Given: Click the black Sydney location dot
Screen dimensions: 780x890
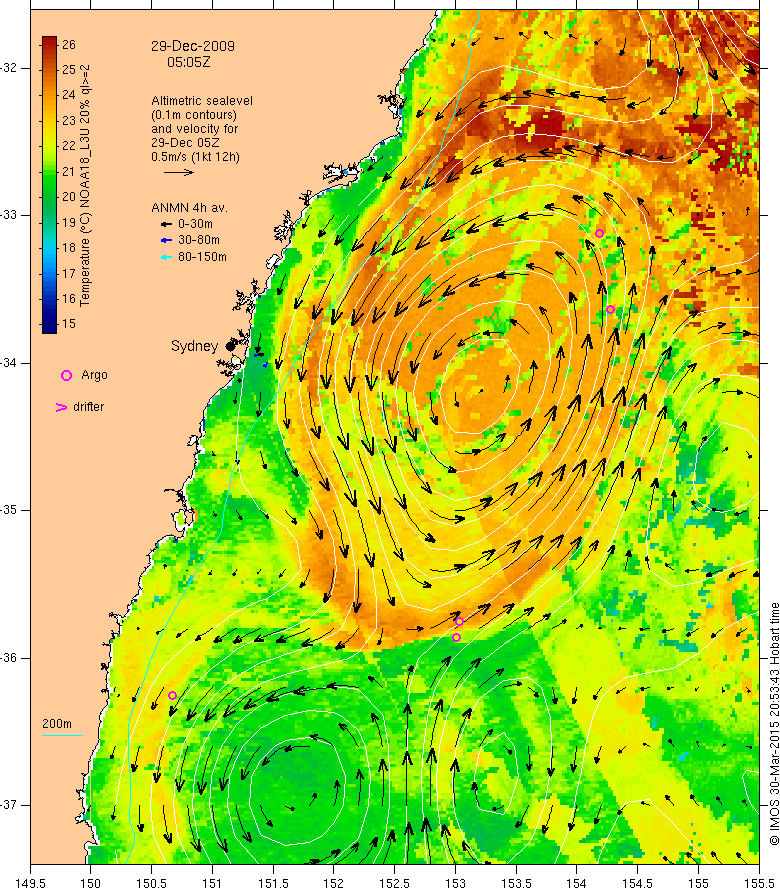Looking at the screenshot, I should [230, 346].
